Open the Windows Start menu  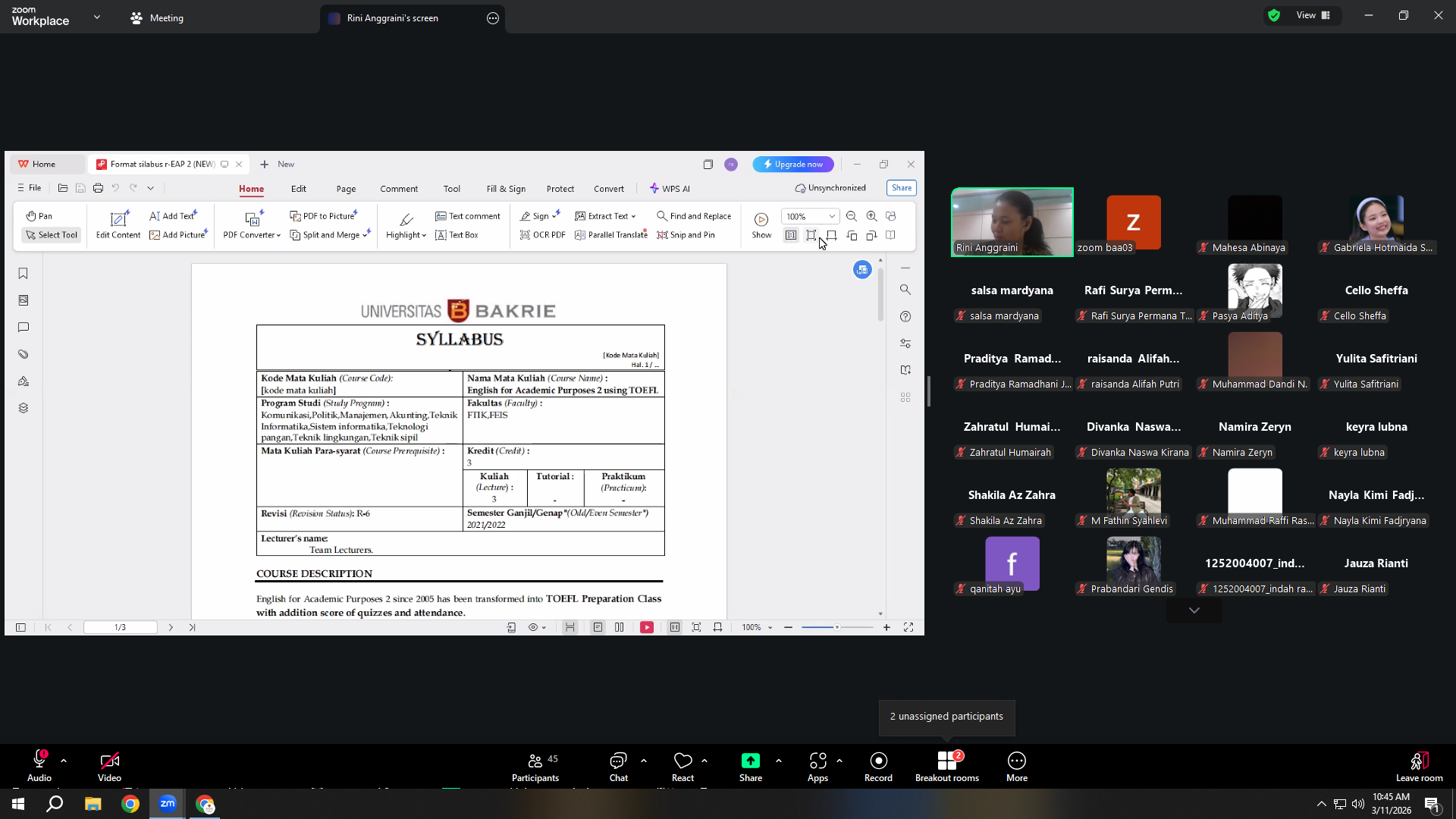coord(18,804)
